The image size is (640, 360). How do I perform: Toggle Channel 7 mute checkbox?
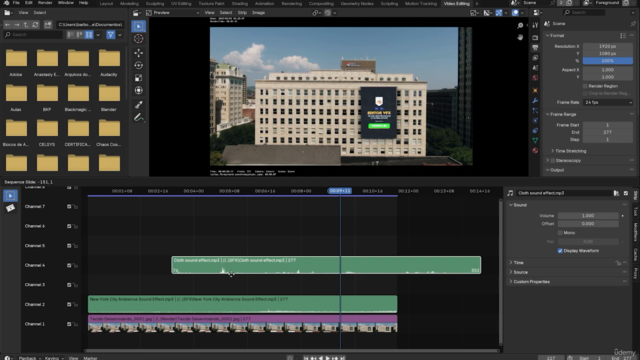coord(69,207)
